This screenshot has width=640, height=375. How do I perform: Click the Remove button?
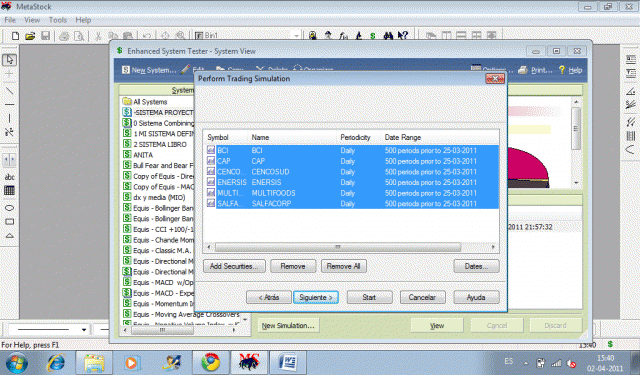pos(293,266)
